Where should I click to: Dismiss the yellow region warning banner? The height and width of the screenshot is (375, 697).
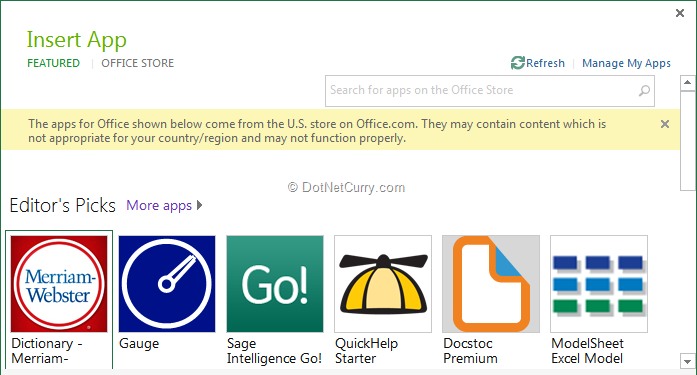665,124
